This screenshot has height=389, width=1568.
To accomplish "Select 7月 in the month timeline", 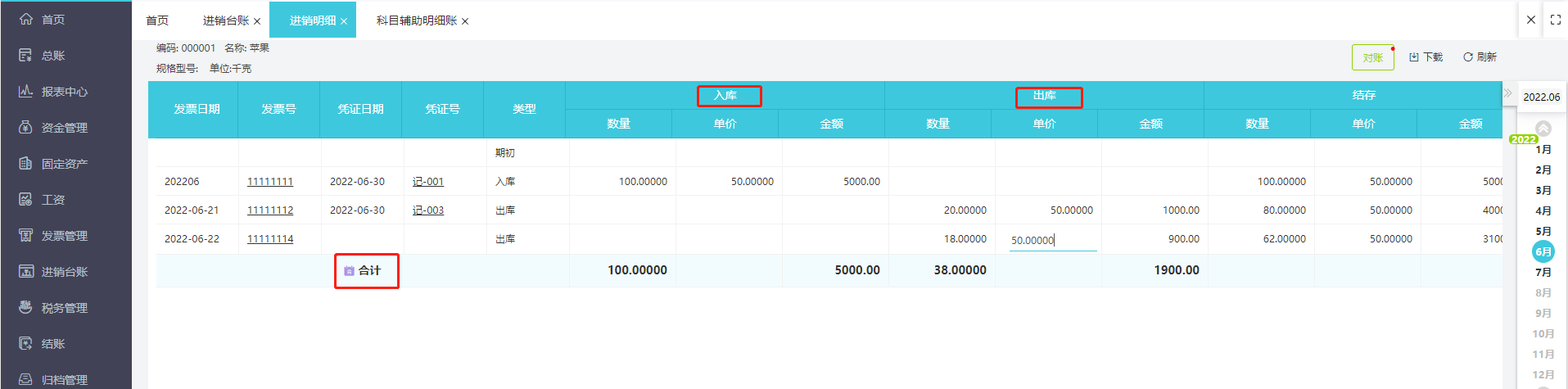I will point(1543,272).
